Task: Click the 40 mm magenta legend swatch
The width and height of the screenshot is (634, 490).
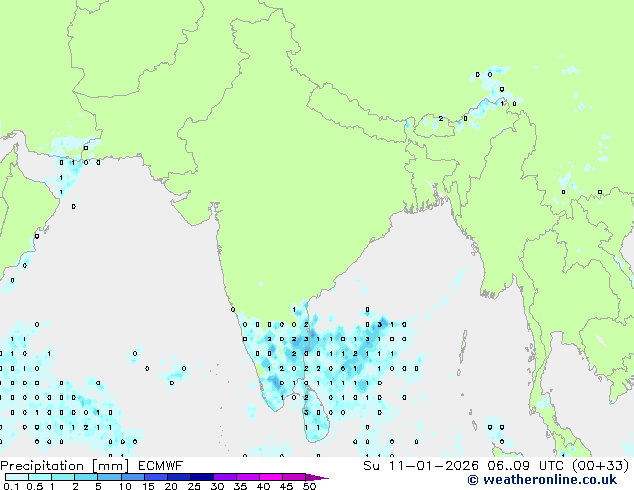Action: click(271, 477)
